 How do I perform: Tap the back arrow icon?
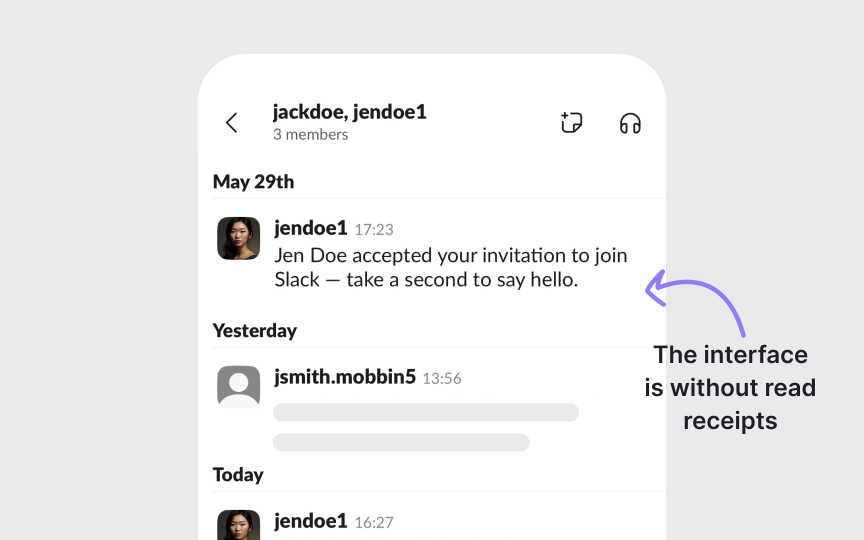pos(232,123)
